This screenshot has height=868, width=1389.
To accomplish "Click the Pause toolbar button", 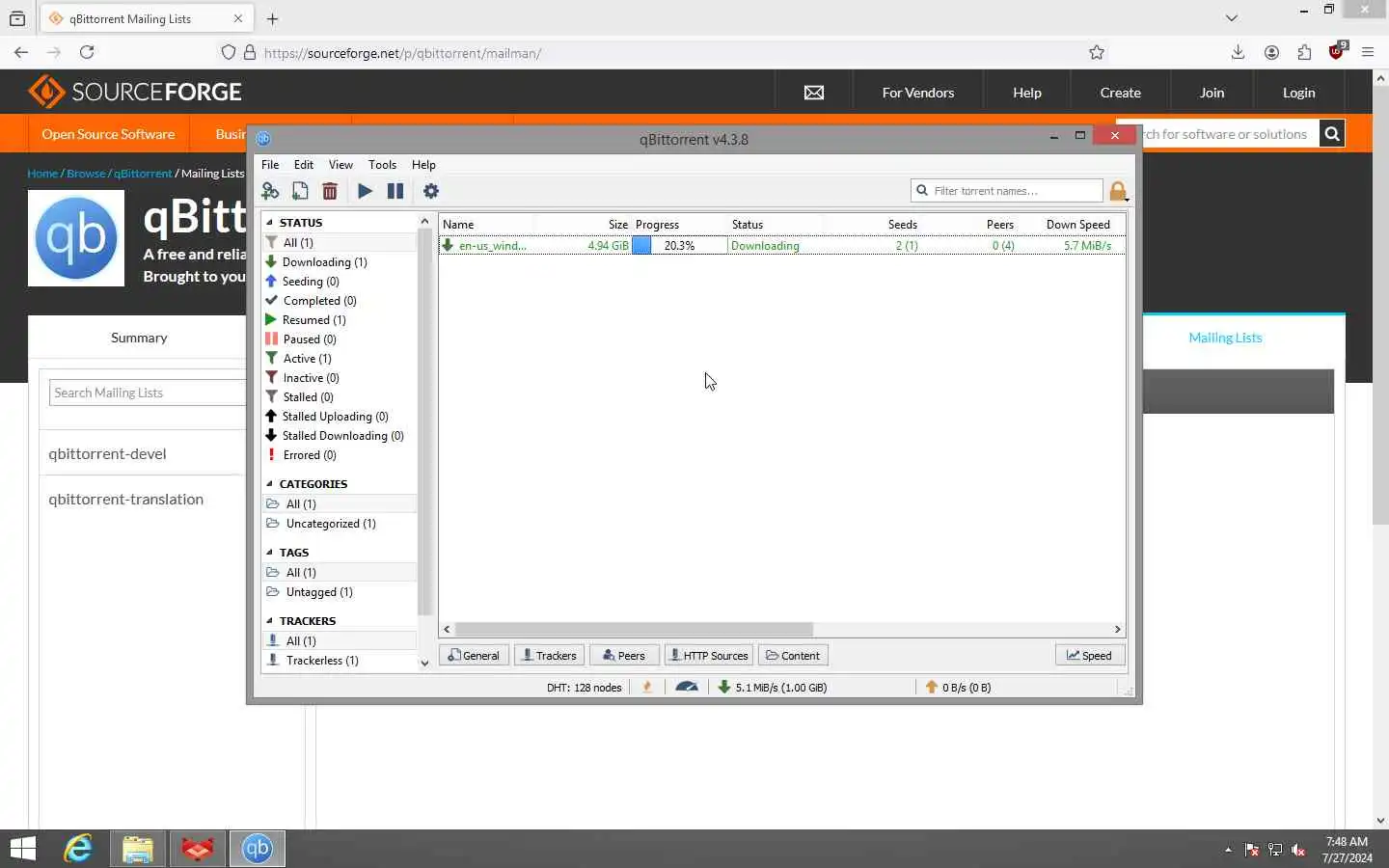I will pos(395,191).
